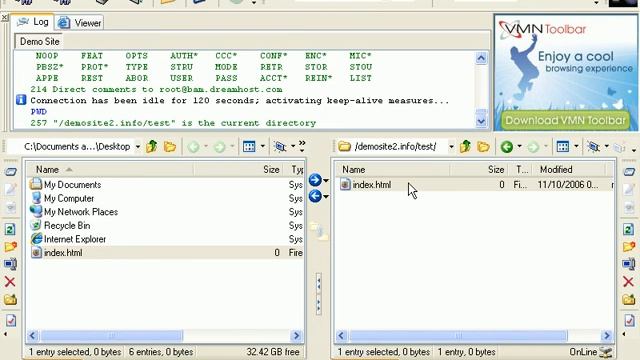Click the rename tag icon atop remote sidebar
The image size is (640, 360).
(x=629, y=171)
